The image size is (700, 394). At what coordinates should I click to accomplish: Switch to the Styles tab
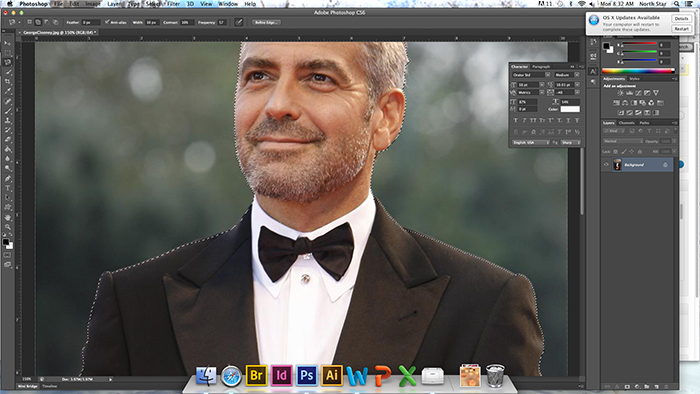[x=634, y=79]
